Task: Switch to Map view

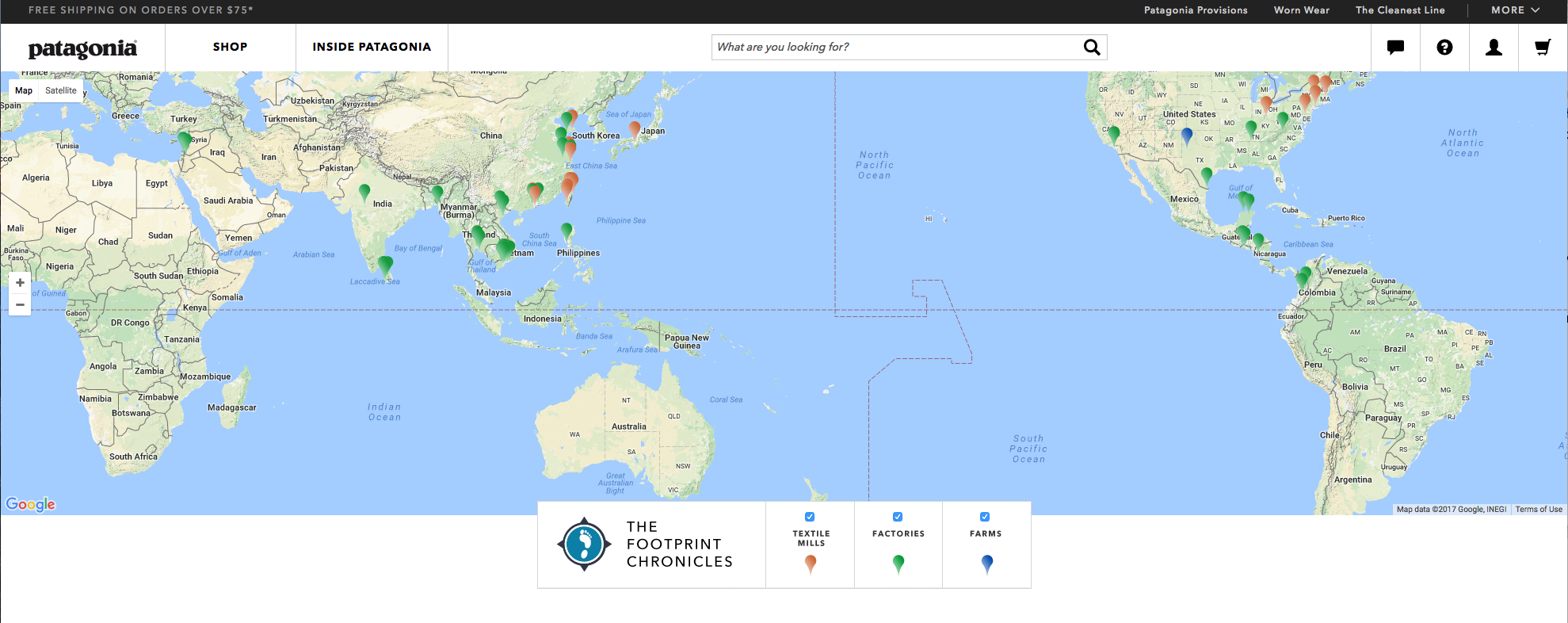Action: (x=24, y=90)
